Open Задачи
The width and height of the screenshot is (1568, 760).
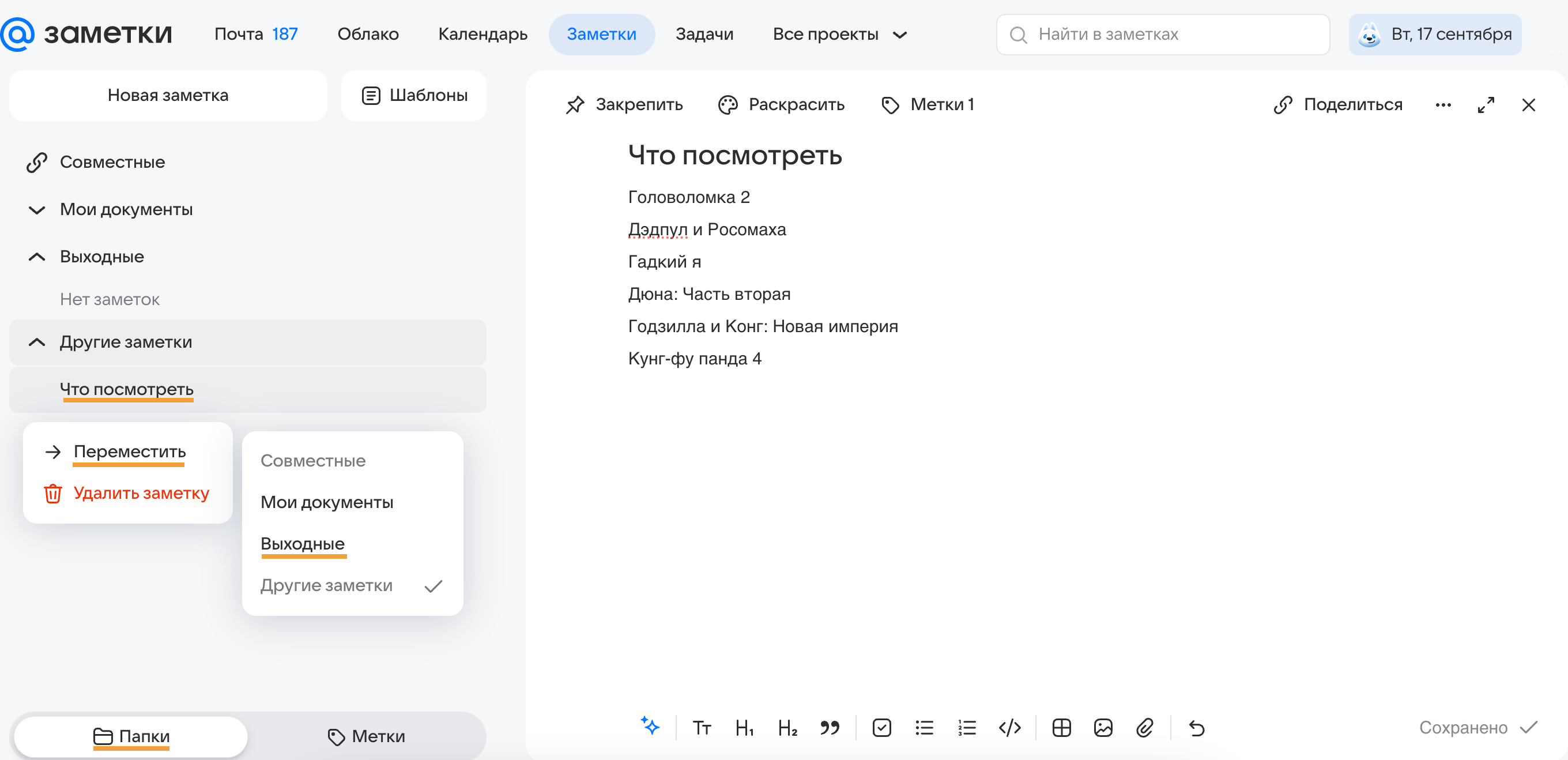704,35
